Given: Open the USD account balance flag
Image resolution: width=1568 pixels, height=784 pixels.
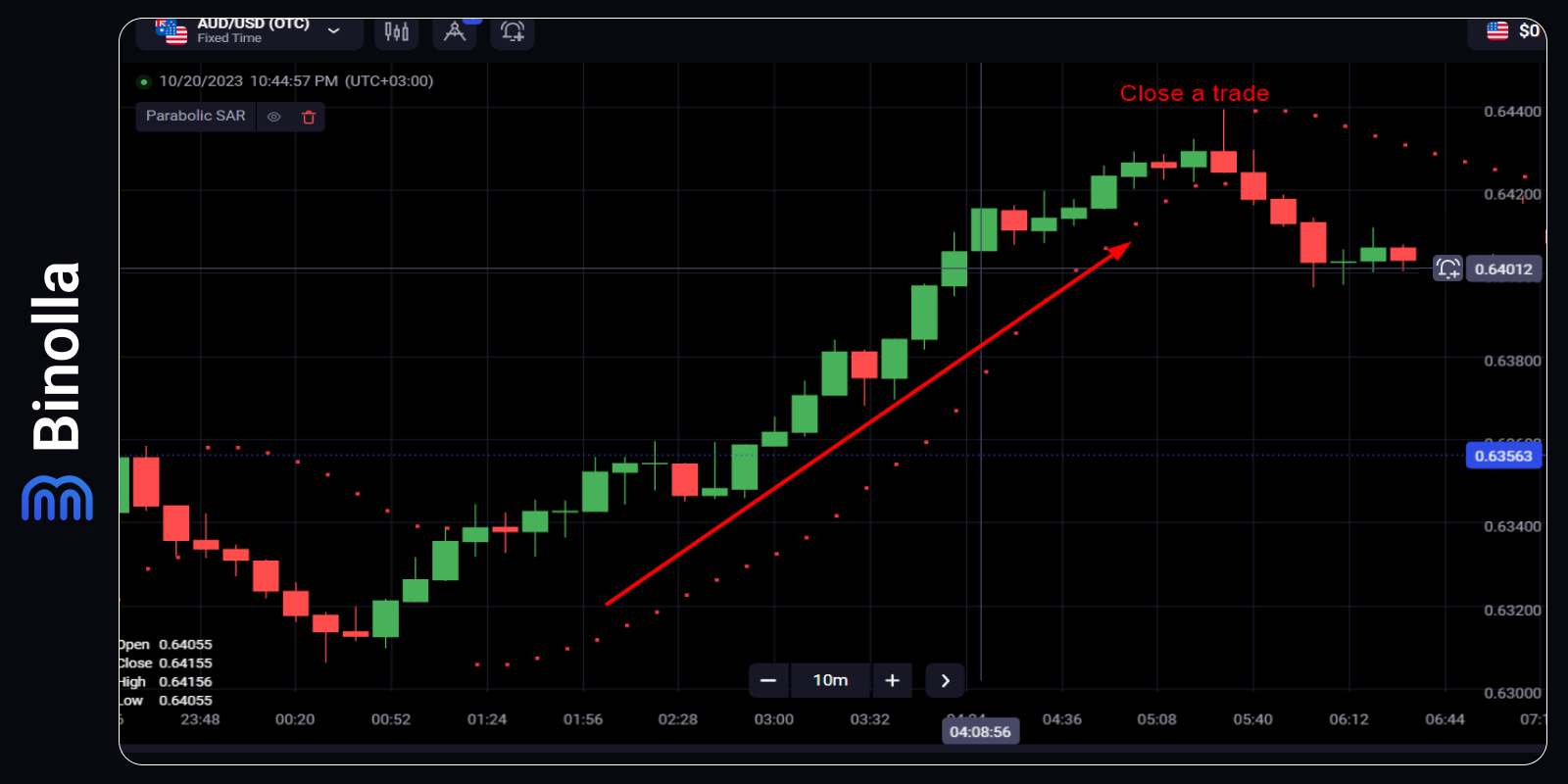Looking at the screenshot, I should pyautogui.click(x=1497, y=30).
